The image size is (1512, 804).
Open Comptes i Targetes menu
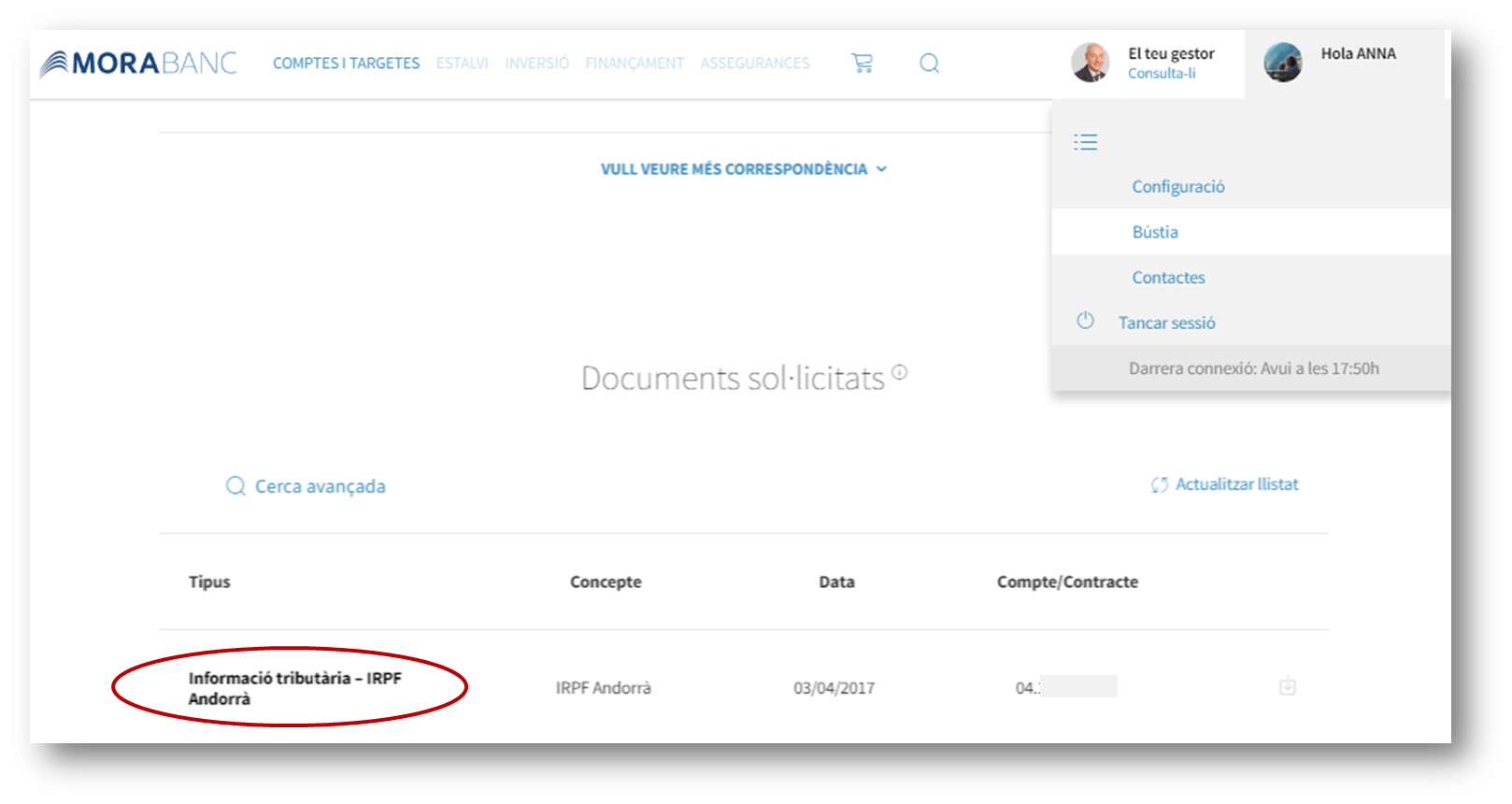(347, 64)
